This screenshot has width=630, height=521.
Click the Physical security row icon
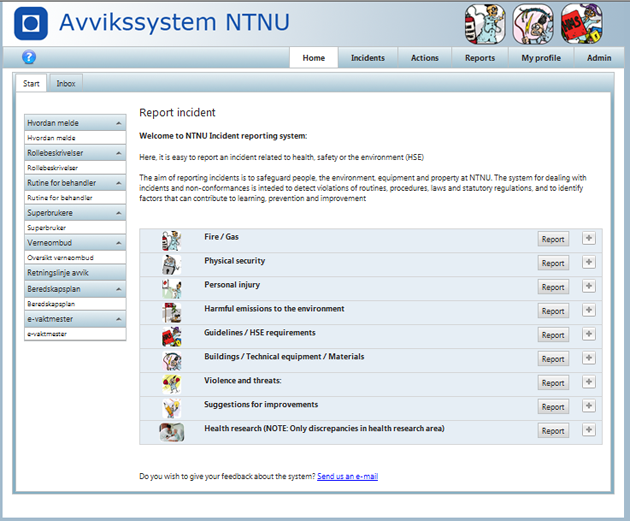coord(172,265)
